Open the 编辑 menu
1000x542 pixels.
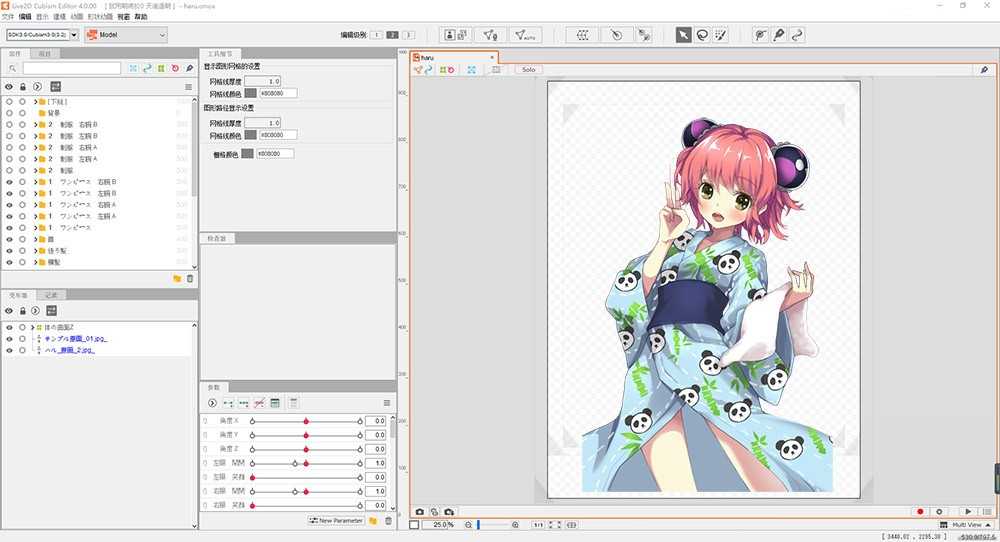point(25,17)
